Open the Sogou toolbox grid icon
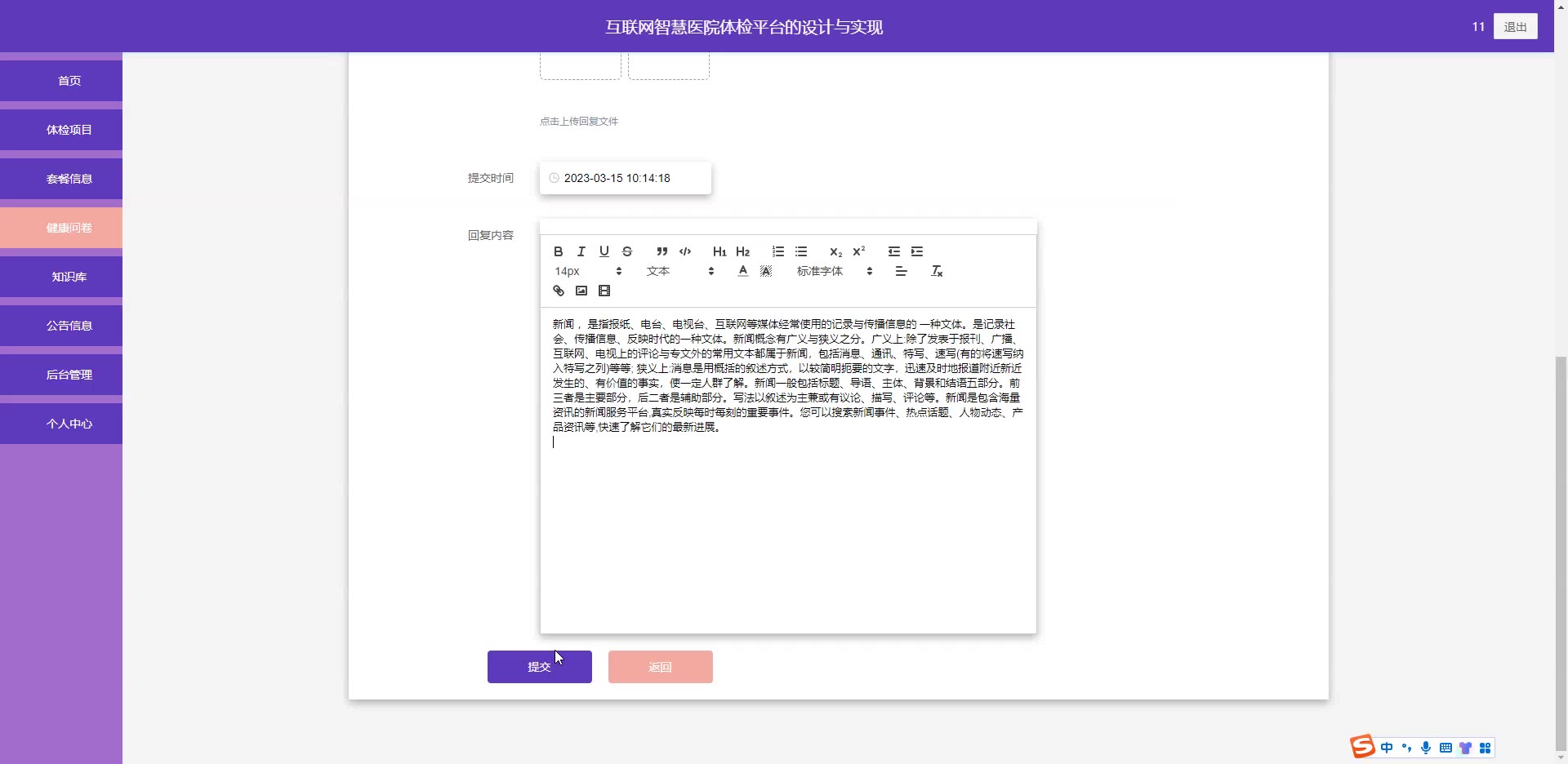The image size is (1568, 764). coord(1485,748)
